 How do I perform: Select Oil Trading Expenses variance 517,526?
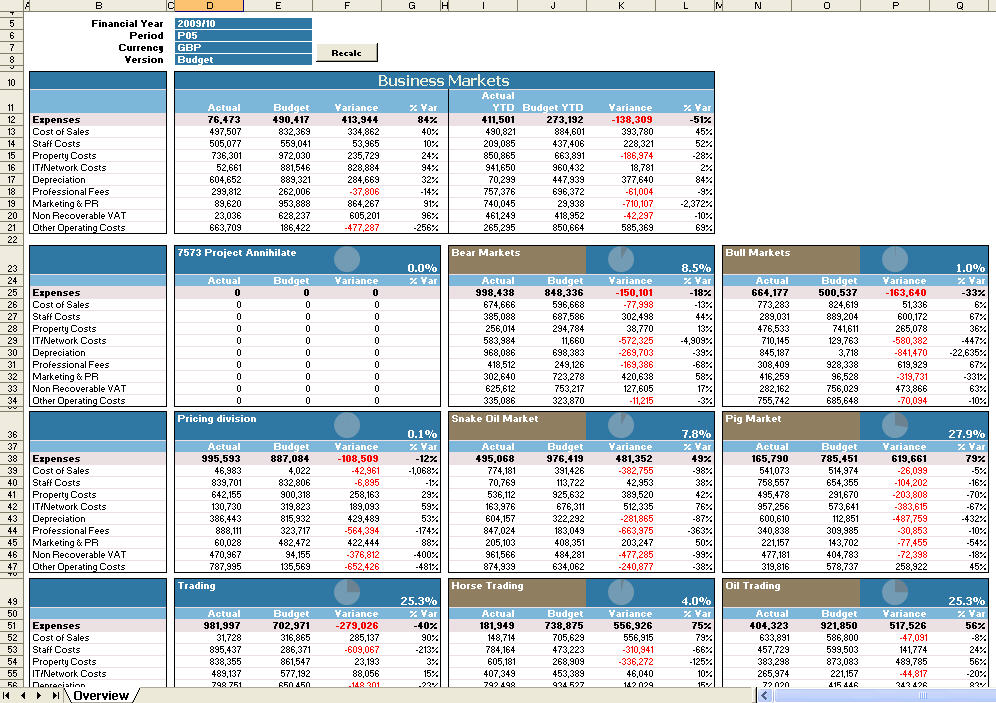click(908, 626)
